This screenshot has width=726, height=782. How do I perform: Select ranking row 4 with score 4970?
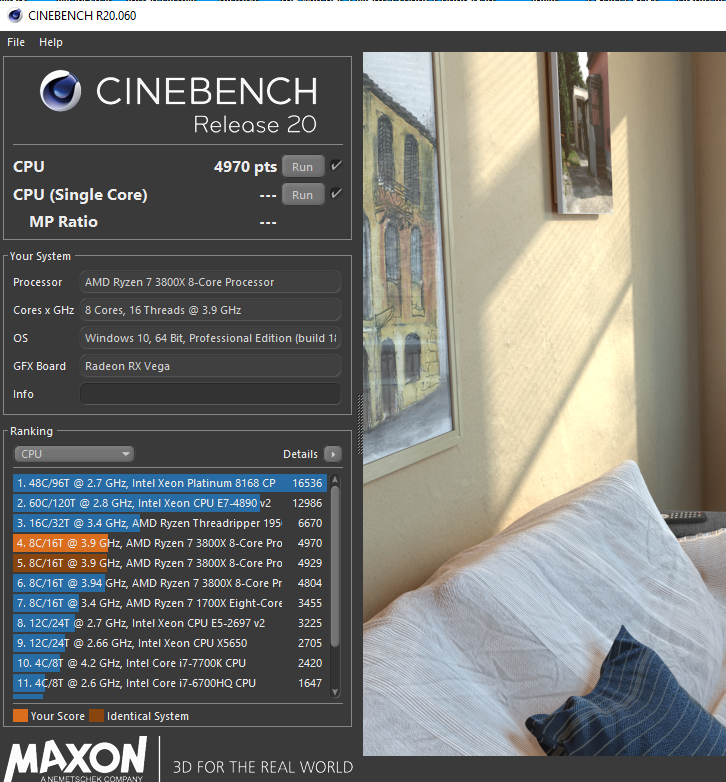pos(170,543)
